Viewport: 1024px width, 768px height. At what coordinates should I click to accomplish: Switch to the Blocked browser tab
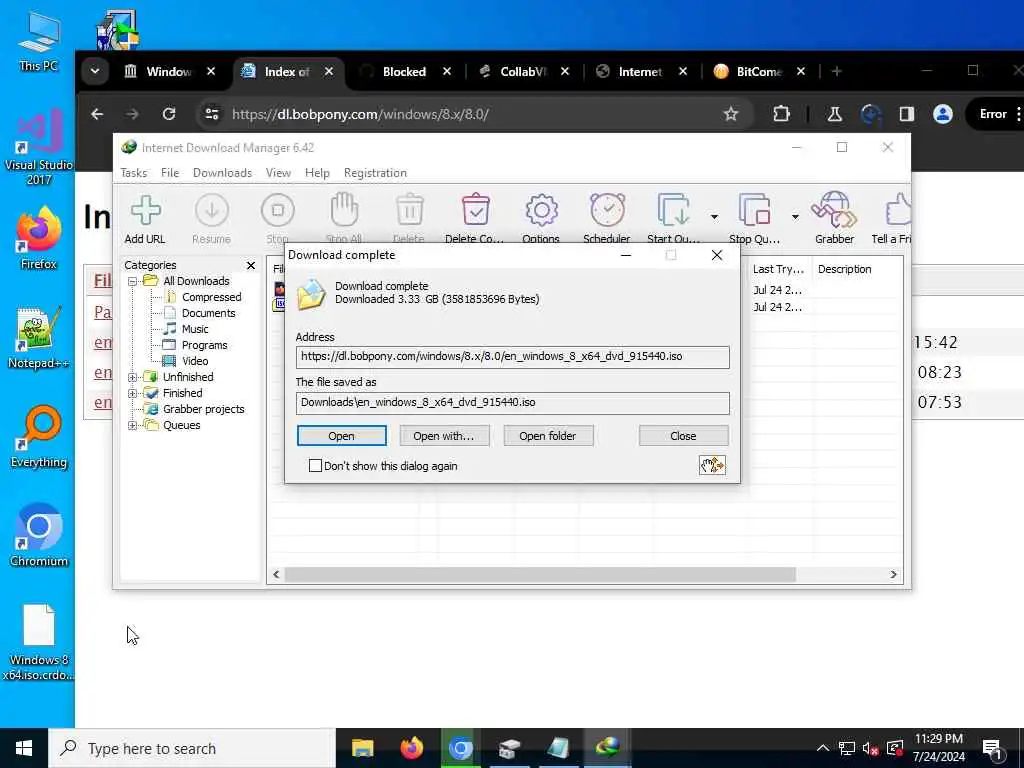click(x=404, y=72)
